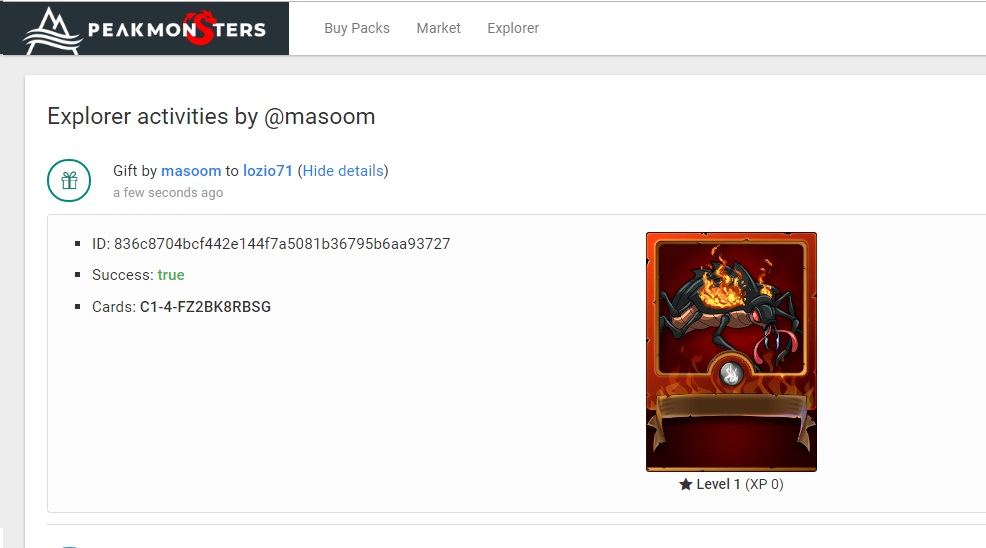The image size is (986, 548).
Task: Click the PeakMonsters mountain logo icon
Action: [x=53, y=31]
